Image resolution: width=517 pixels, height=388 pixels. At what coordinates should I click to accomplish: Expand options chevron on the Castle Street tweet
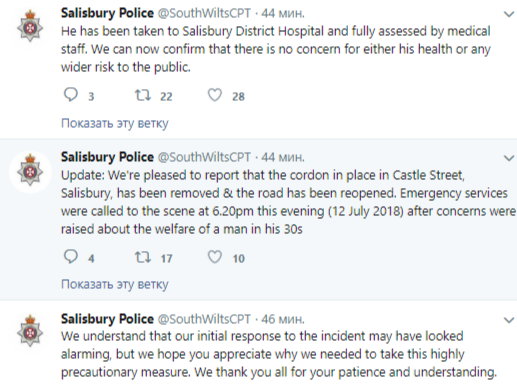coord(509,158)
